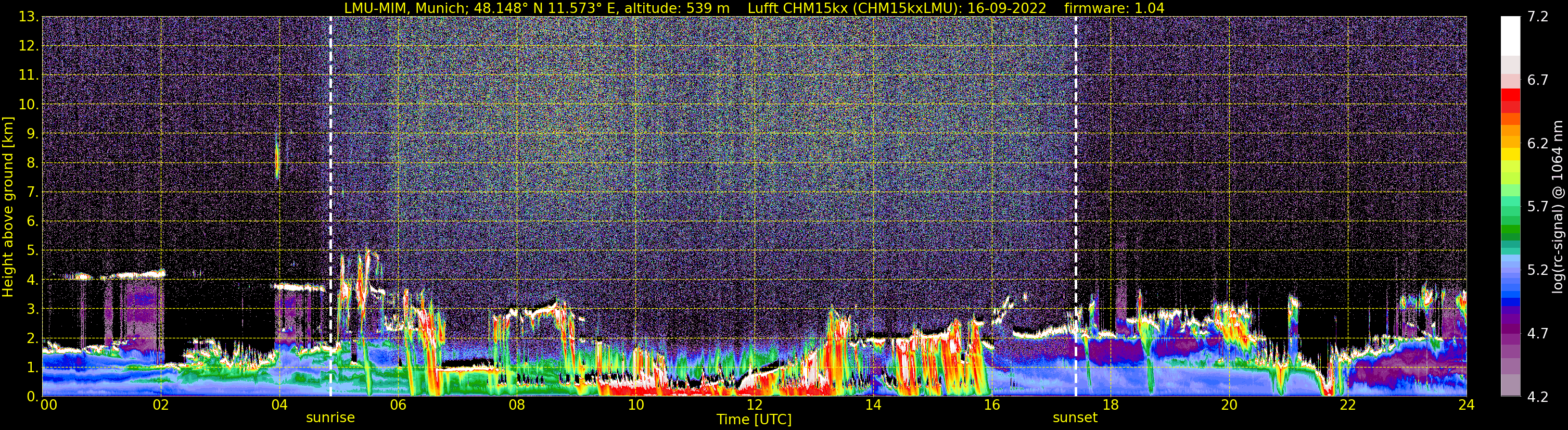Click the "22" time axis tick label
Viewport: 1568px width, 430px height.
point(1348,405)
